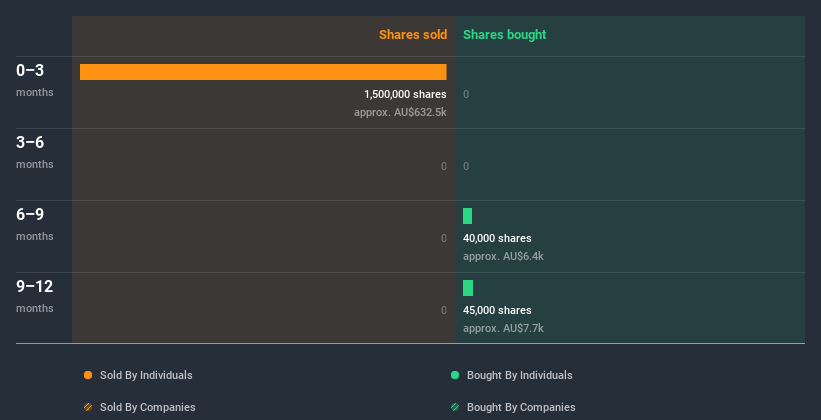Click the striped Bought By Companies legend icon
The height and width of the screenshot is (420, 821).
click(x=455, y=407)
